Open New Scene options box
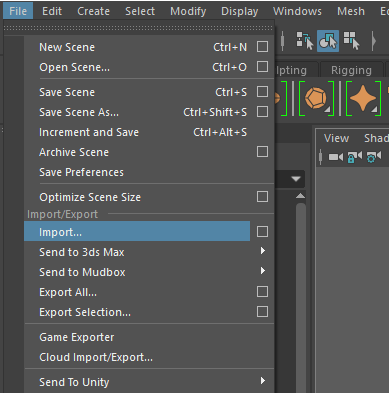Image resolution: width=389 pixels, height=393 pixels. [x=262, y=47]
